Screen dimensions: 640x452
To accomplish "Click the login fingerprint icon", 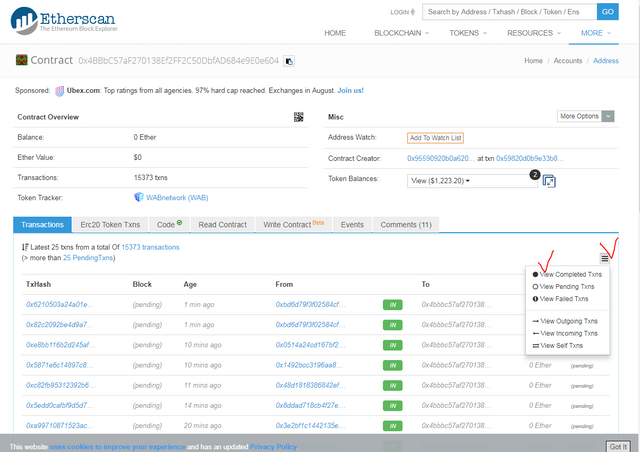I will [413, 12].
